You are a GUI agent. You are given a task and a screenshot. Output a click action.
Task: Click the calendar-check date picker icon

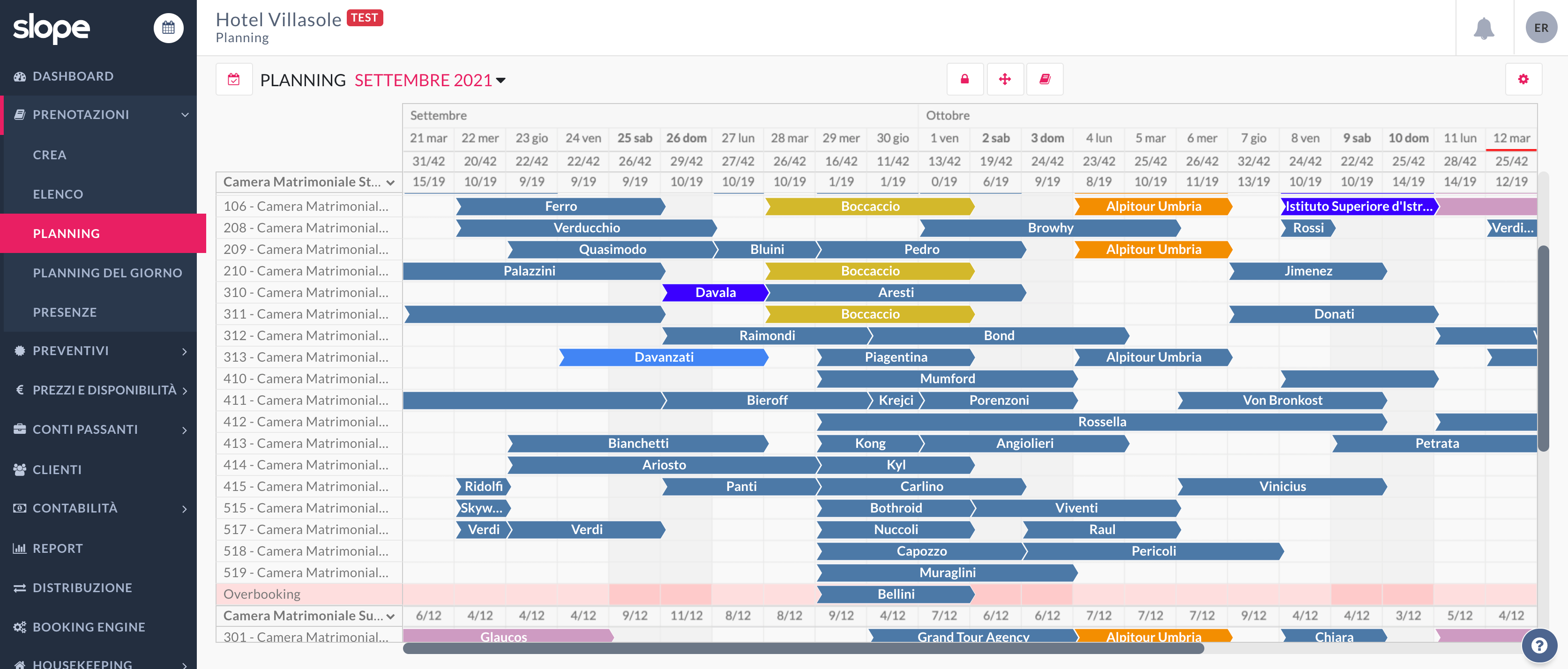click(x=234, y=79)
